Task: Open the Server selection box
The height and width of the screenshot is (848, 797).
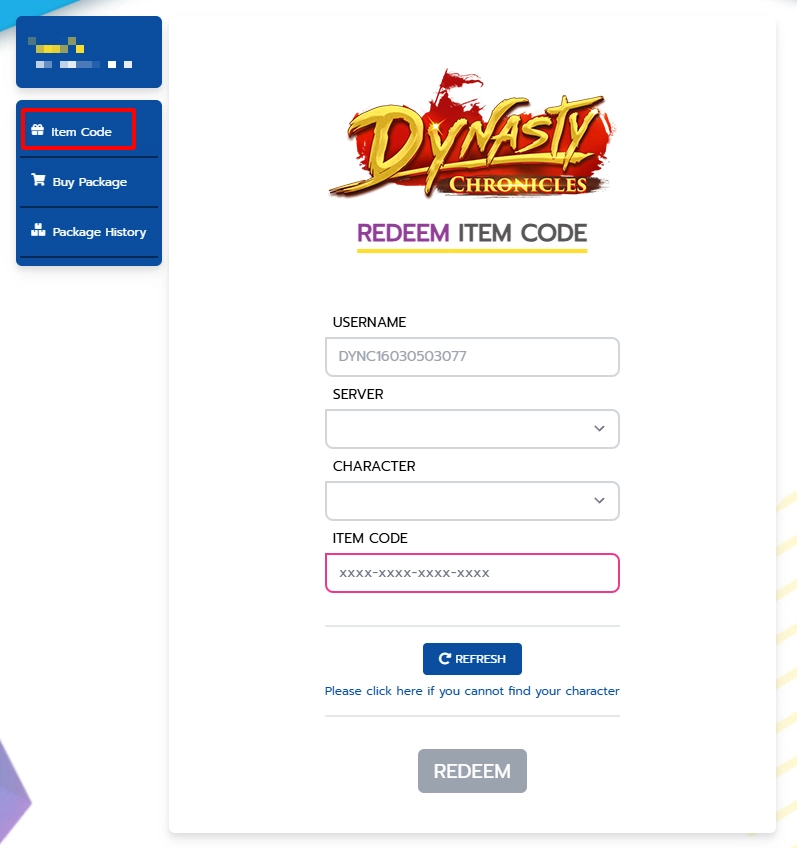Action: [472, 429]
